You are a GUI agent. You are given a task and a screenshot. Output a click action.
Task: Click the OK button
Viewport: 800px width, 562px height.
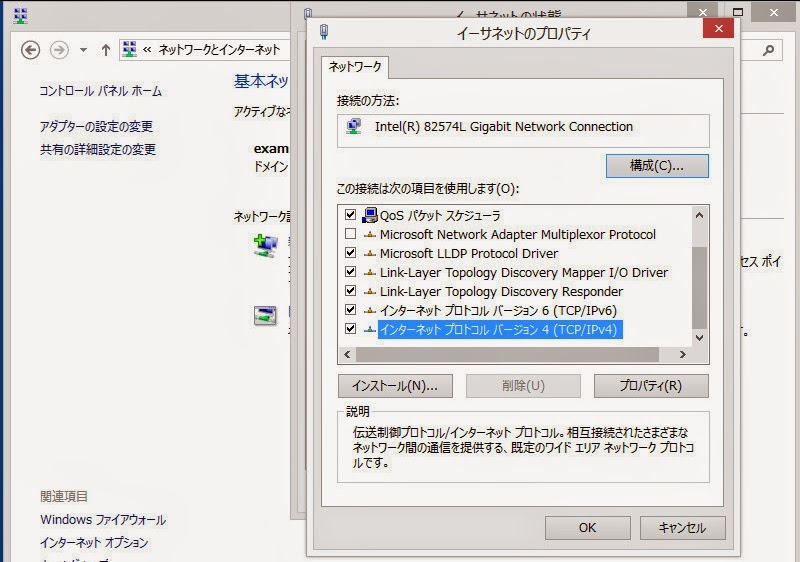587,528
